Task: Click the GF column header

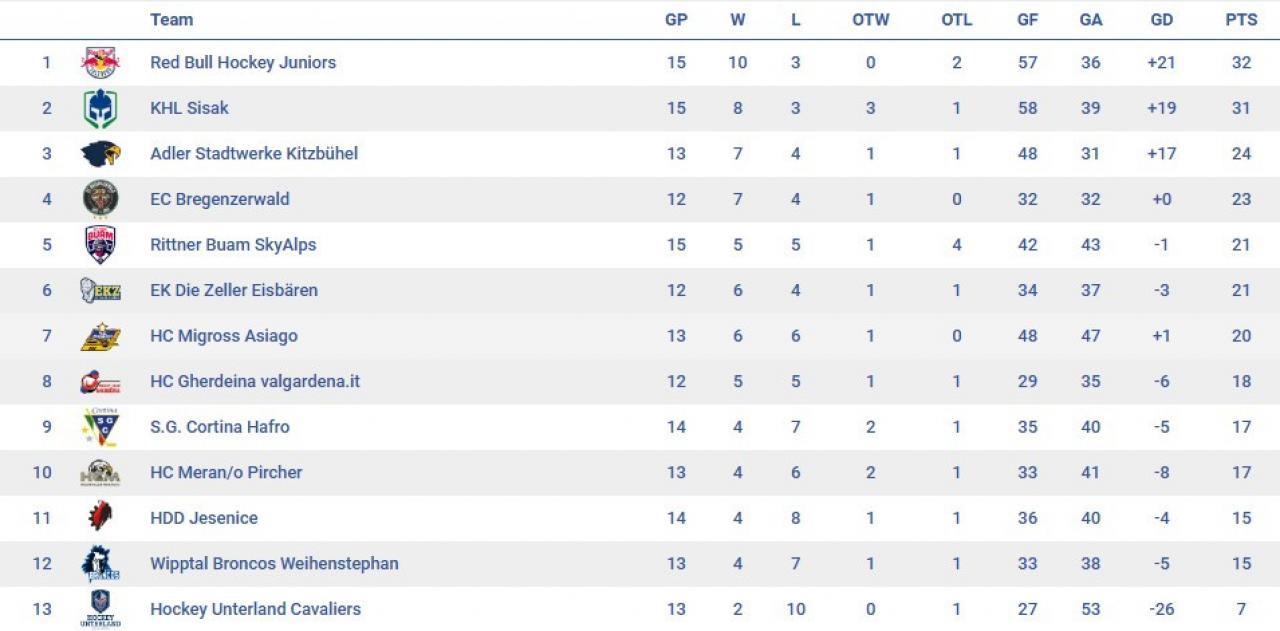Action: coord(1027,20)
